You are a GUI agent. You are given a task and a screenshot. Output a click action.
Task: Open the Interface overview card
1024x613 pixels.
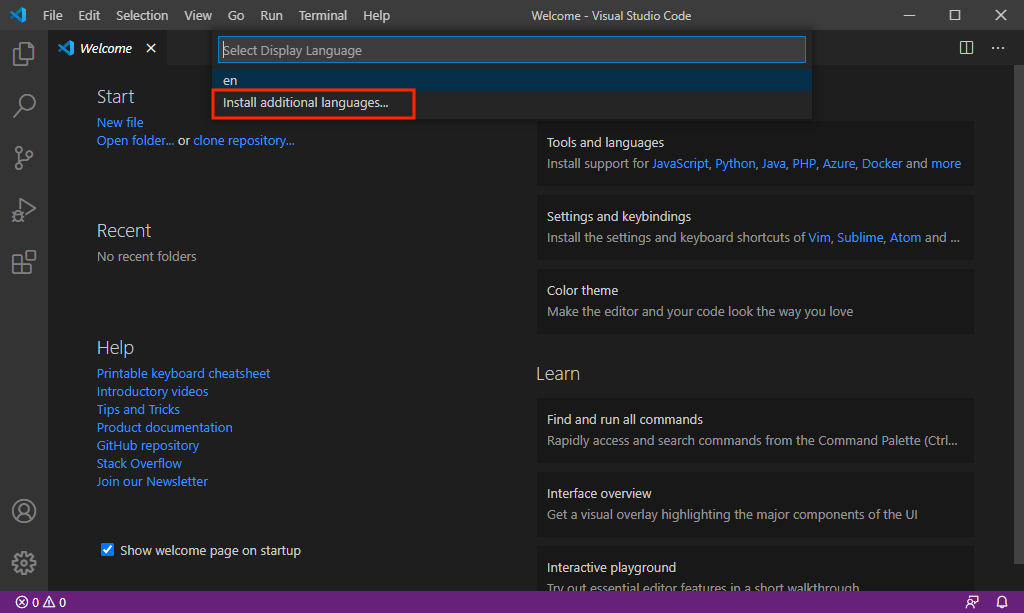click(x=755, y=504)
